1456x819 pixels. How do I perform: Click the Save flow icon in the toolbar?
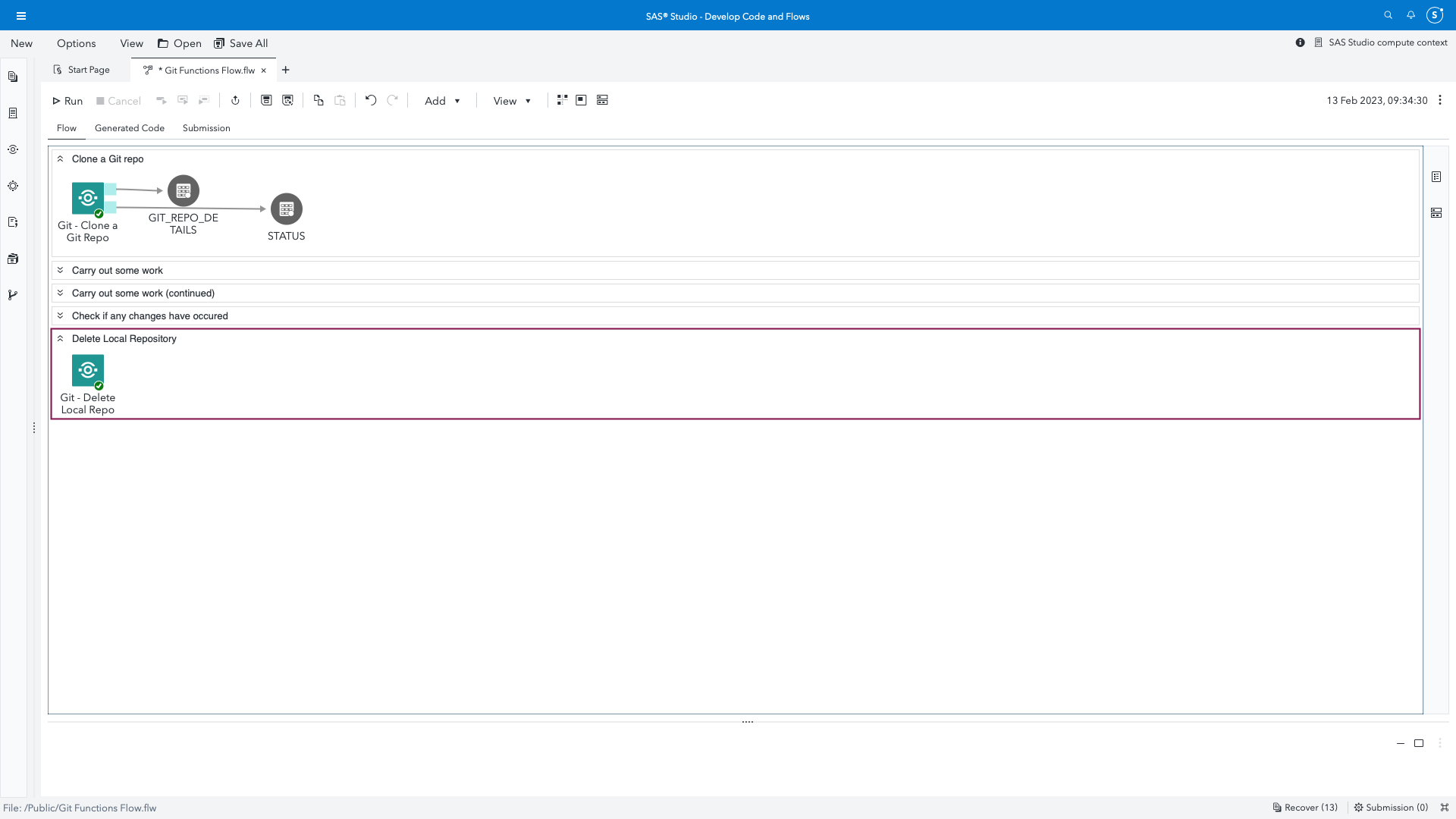click(x=266, y=99)
